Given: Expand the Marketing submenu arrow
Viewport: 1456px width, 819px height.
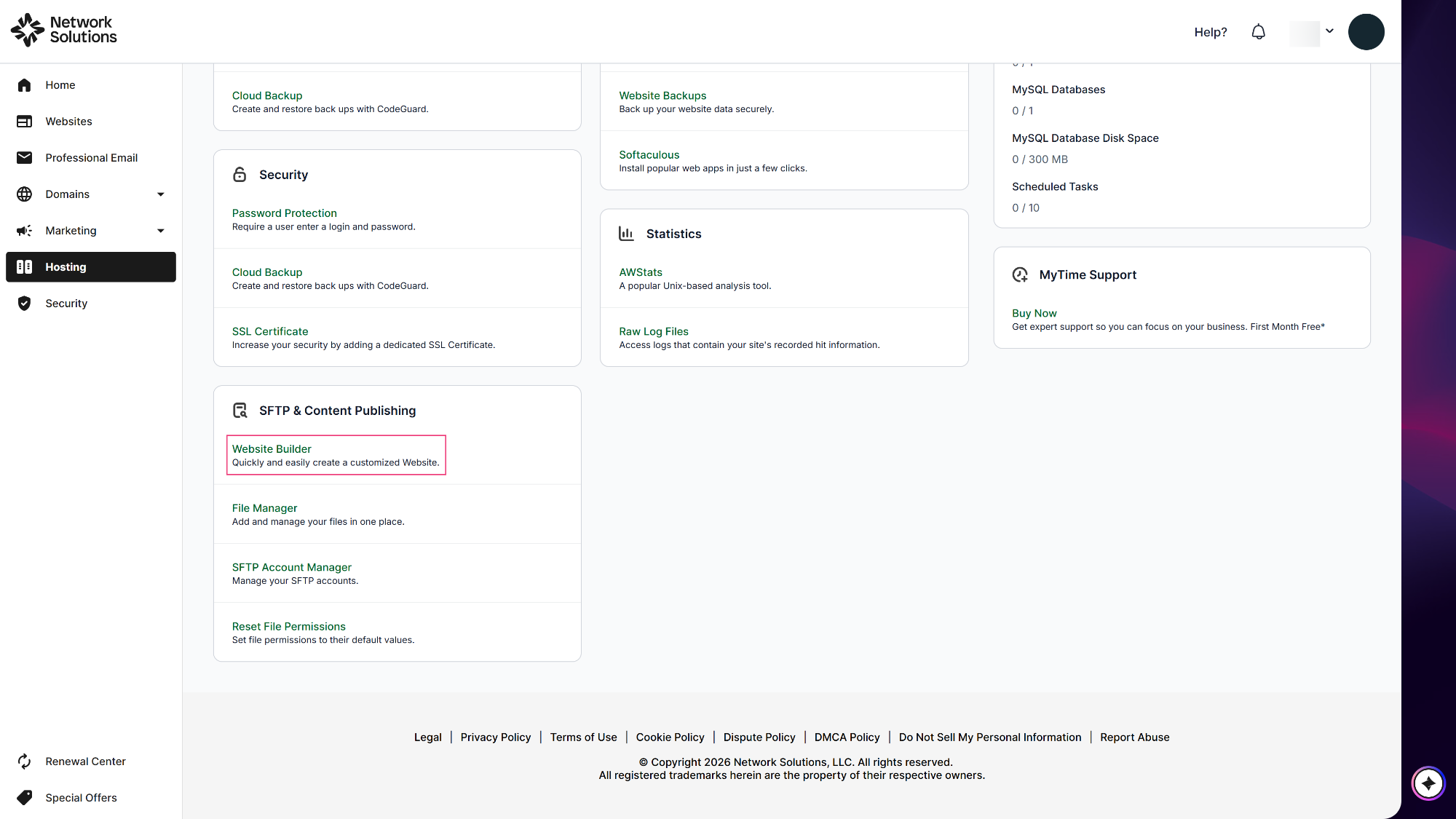Looking at the screenshot, I should tap(161, 231).
